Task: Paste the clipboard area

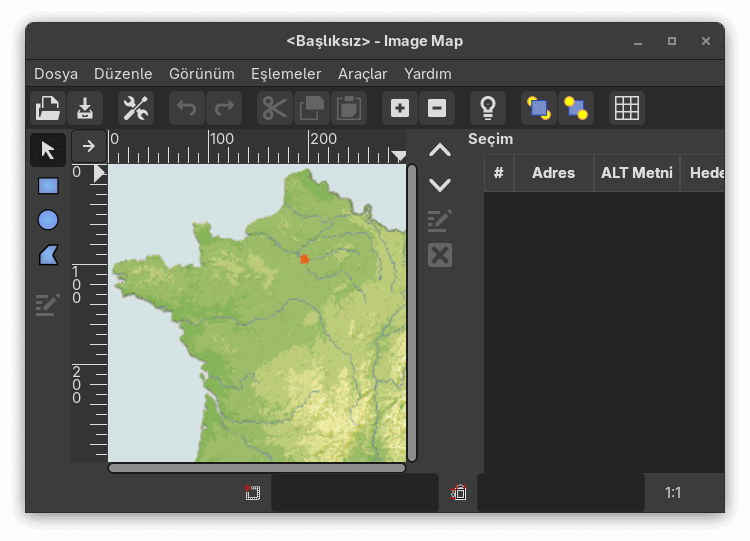Action: click(349, 108)
